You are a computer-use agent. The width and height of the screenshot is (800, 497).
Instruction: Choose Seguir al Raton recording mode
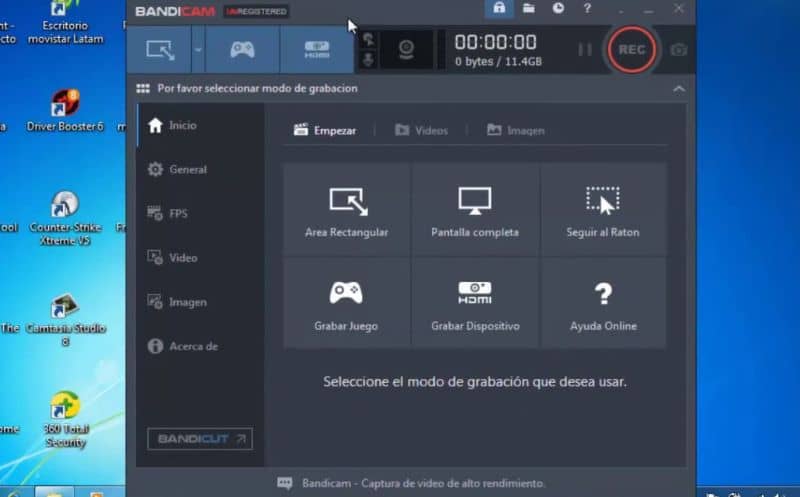[603, 209]
